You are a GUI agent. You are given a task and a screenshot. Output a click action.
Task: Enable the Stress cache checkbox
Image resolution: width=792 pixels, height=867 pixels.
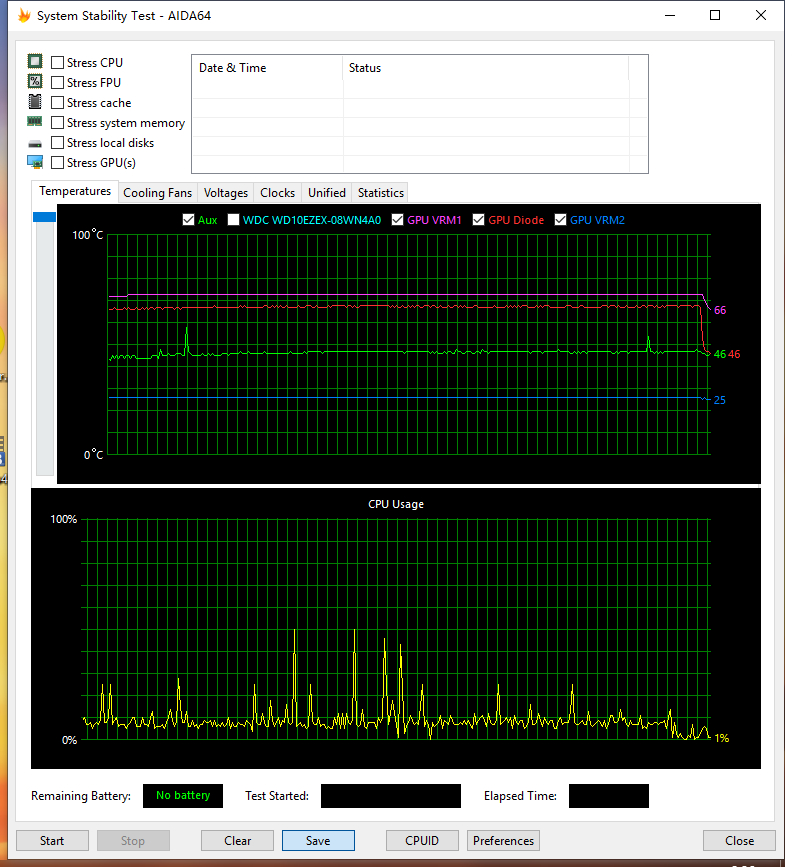tap(58, 103)
